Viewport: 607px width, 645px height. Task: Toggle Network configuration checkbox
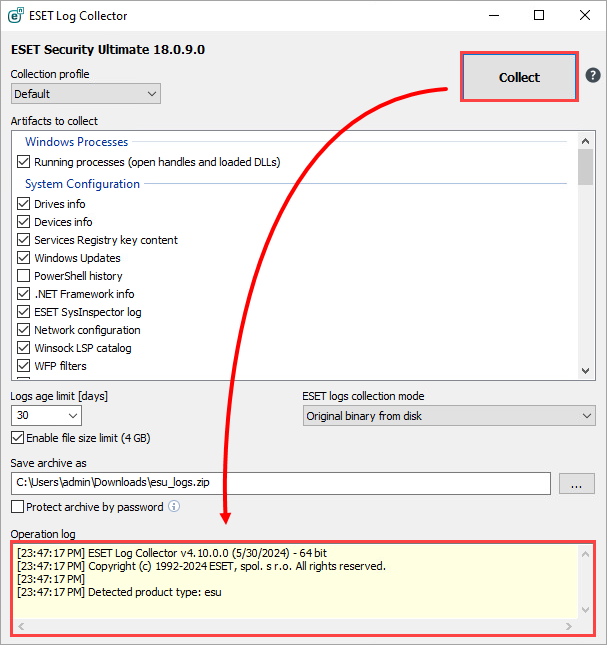pyautogui.click(x=23, y=330)
